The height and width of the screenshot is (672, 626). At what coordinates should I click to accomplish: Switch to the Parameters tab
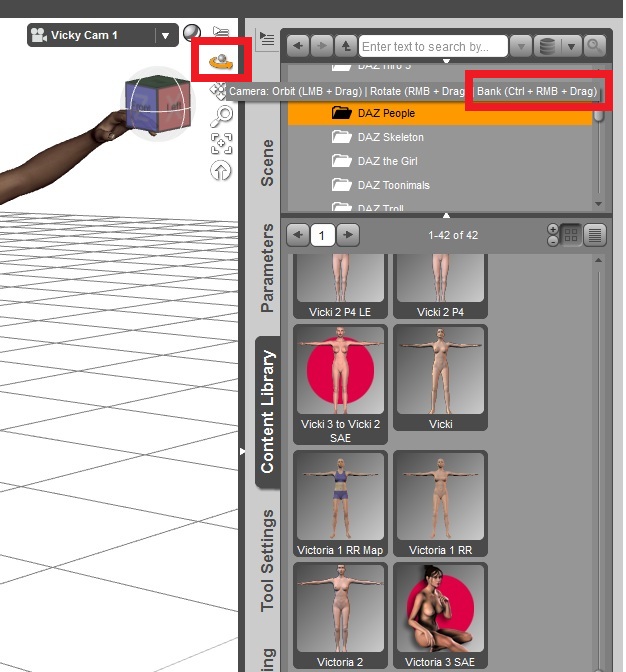click(267, 268)
